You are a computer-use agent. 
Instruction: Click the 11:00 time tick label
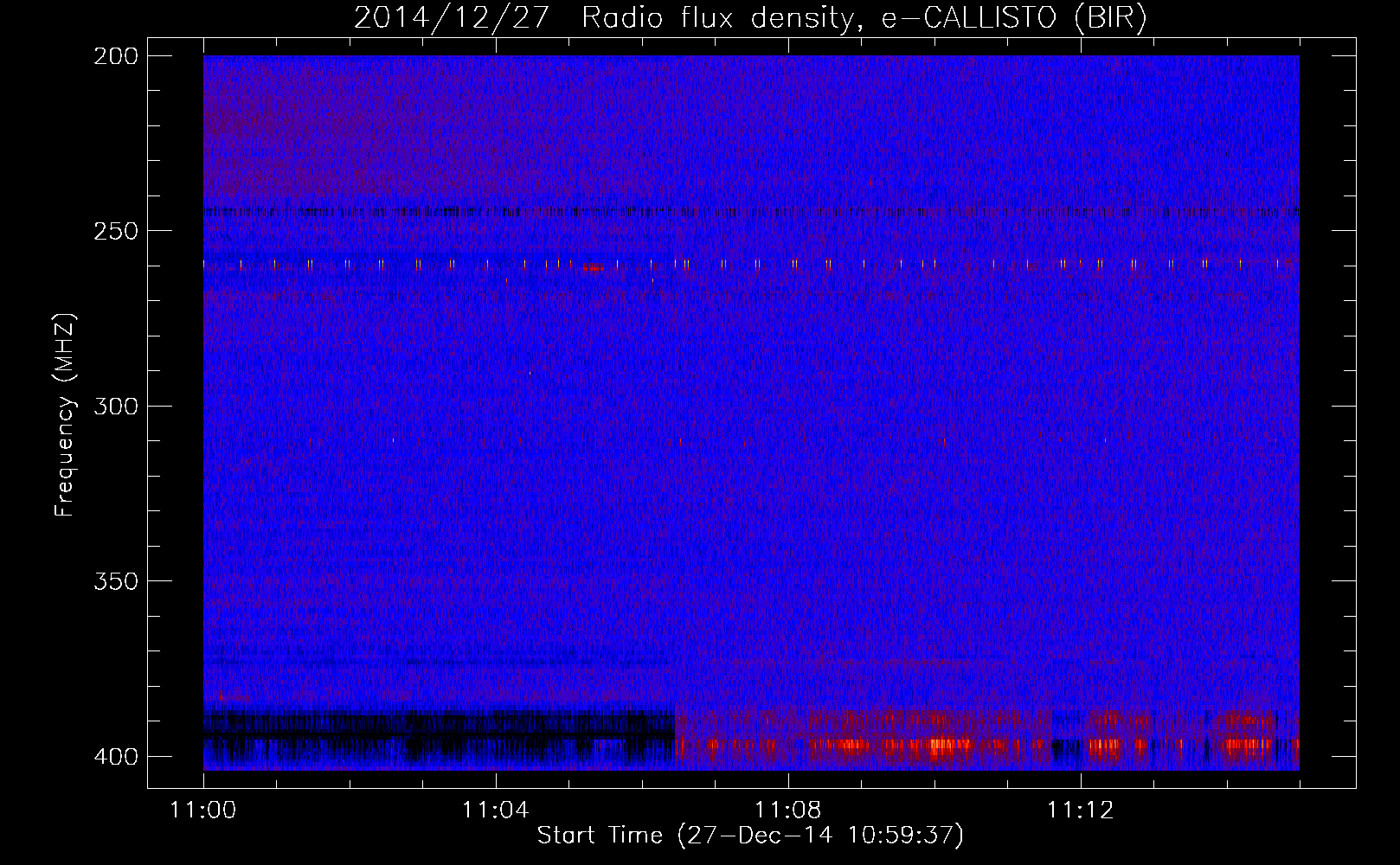coord(203,811)
